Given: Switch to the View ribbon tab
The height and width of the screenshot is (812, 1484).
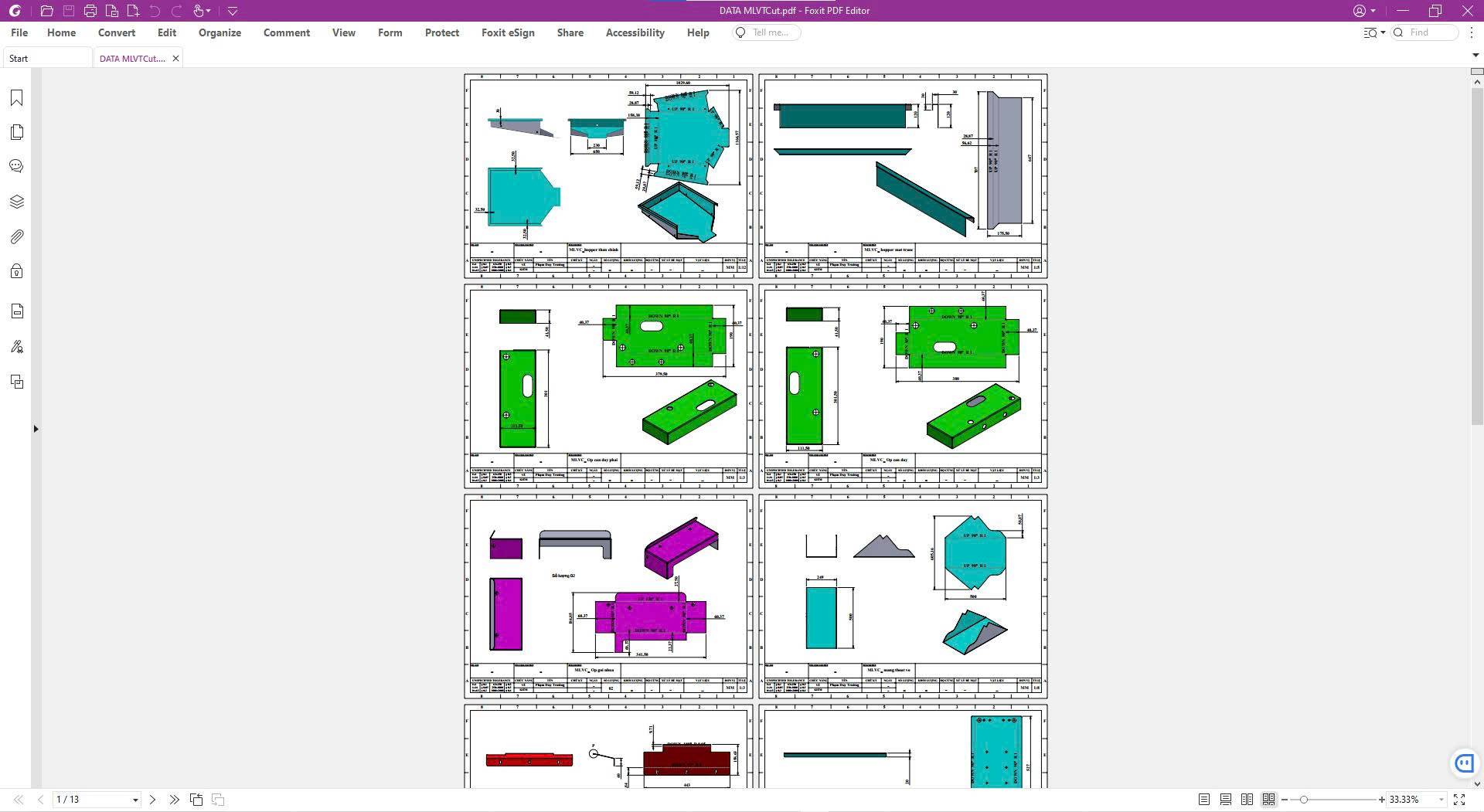Looking at the screenshot, I should pos(344,32).
